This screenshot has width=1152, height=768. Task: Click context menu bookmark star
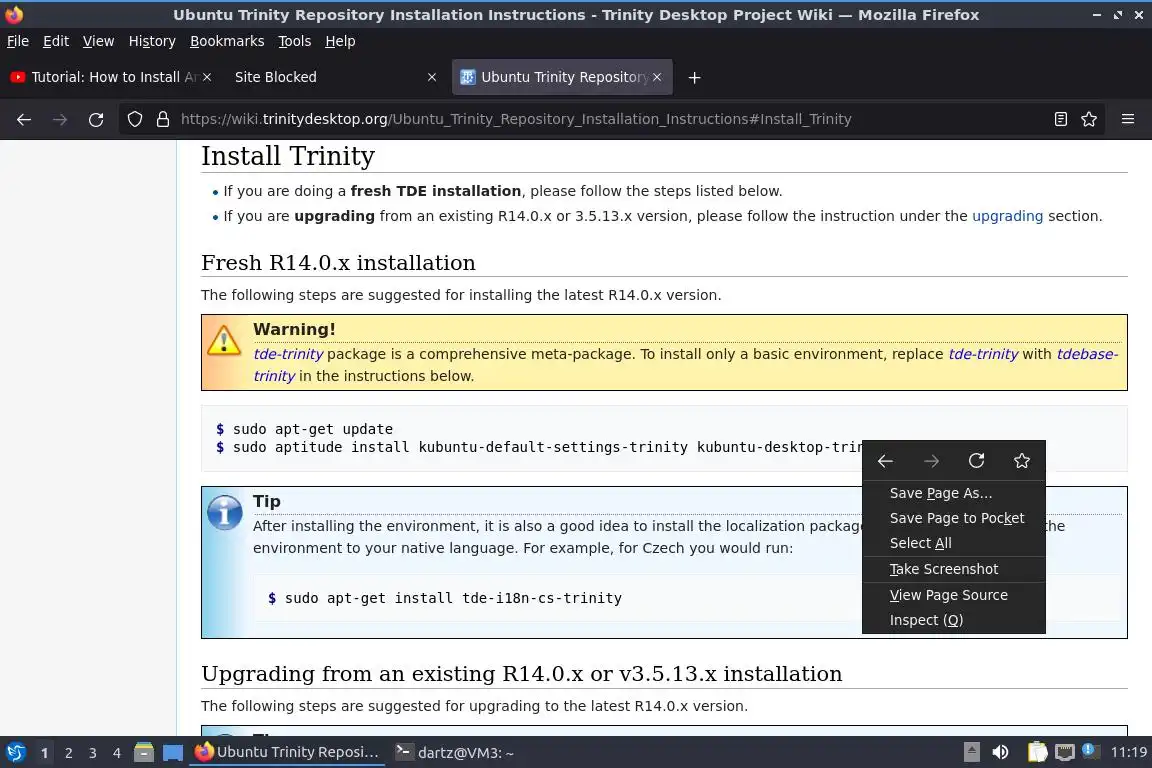pos(1022,461)
